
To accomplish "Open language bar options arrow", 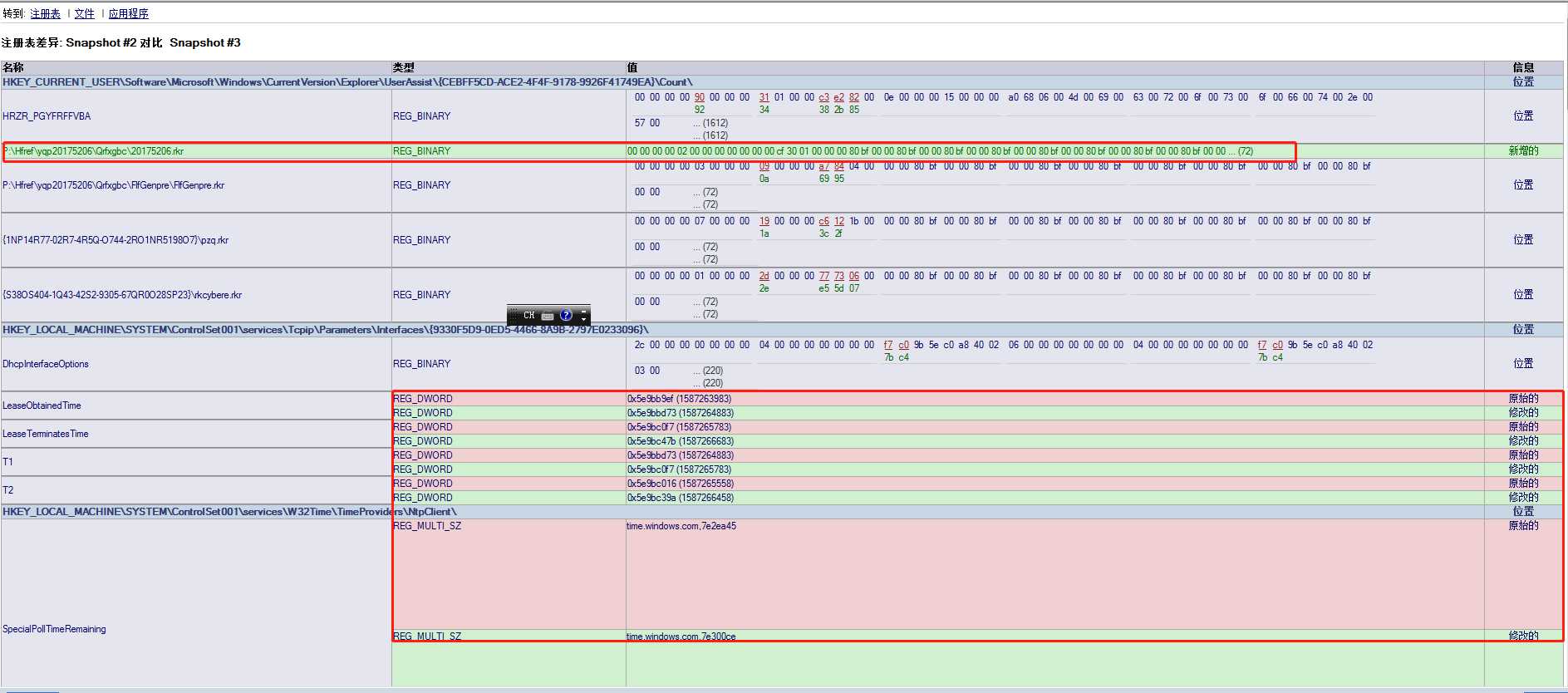I will point(583,320).
